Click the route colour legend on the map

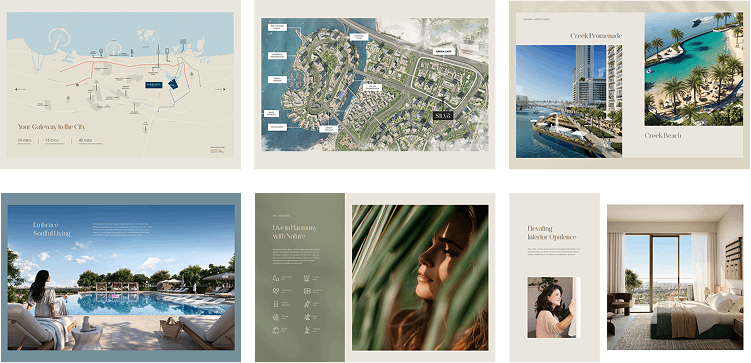point(217,150)
